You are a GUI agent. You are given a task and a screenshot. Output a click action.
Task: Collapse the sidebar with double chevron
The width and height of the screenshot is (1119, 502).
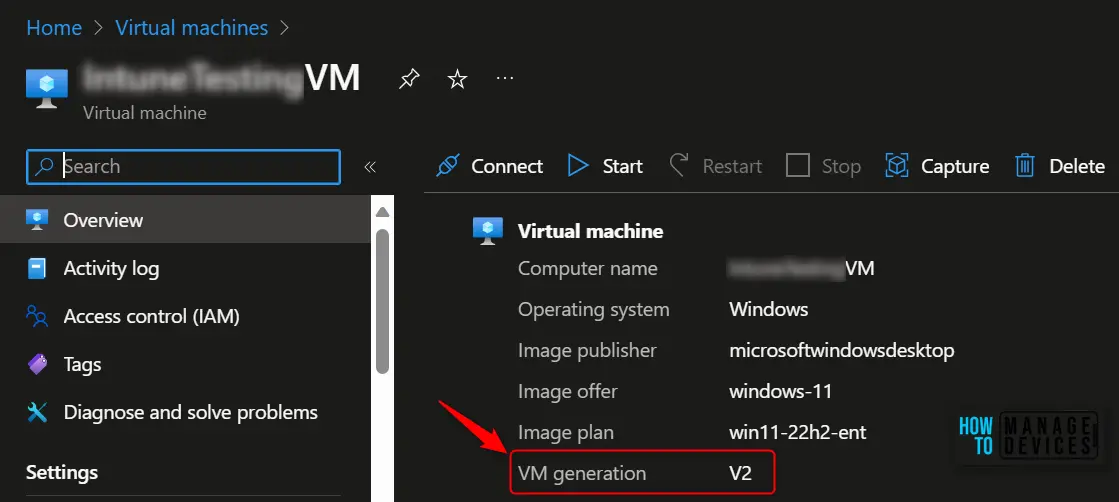pos(370,167)
